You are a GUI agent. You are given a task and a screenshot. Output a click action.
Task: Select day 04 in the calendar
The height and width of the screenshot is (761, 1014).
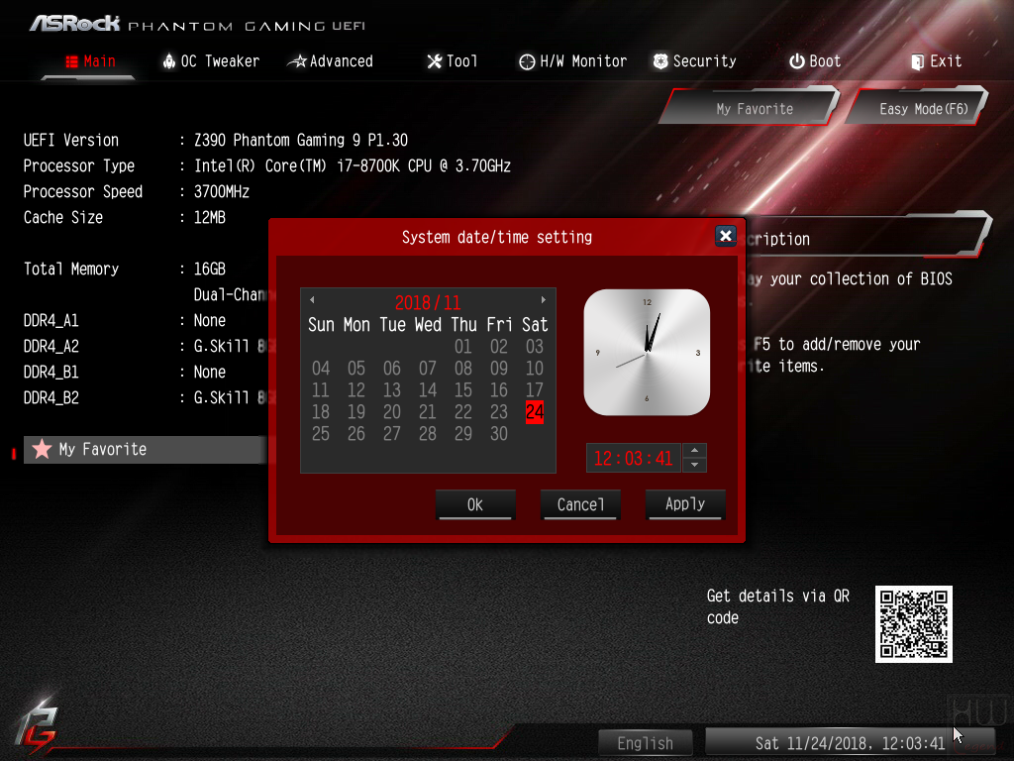pos(321,369)
